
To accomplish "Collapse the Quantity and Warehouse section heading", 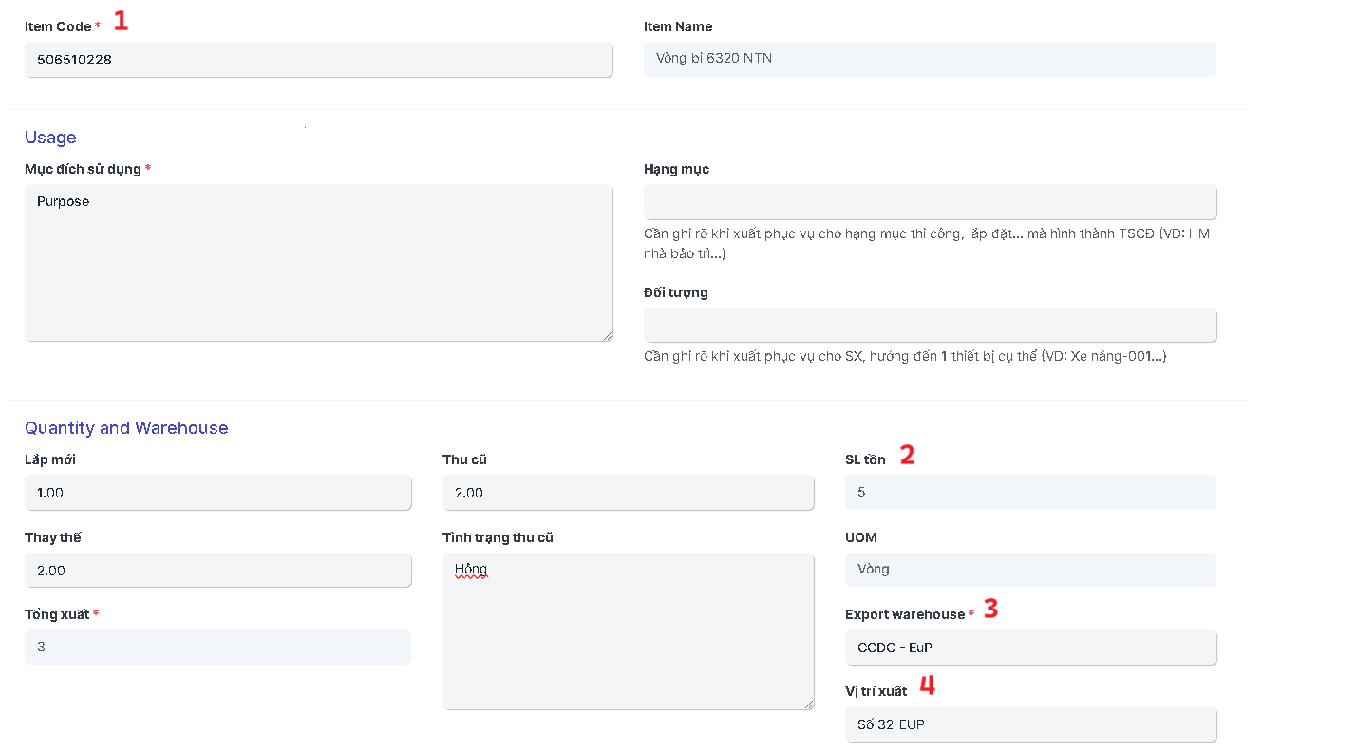I will (126, 428).
